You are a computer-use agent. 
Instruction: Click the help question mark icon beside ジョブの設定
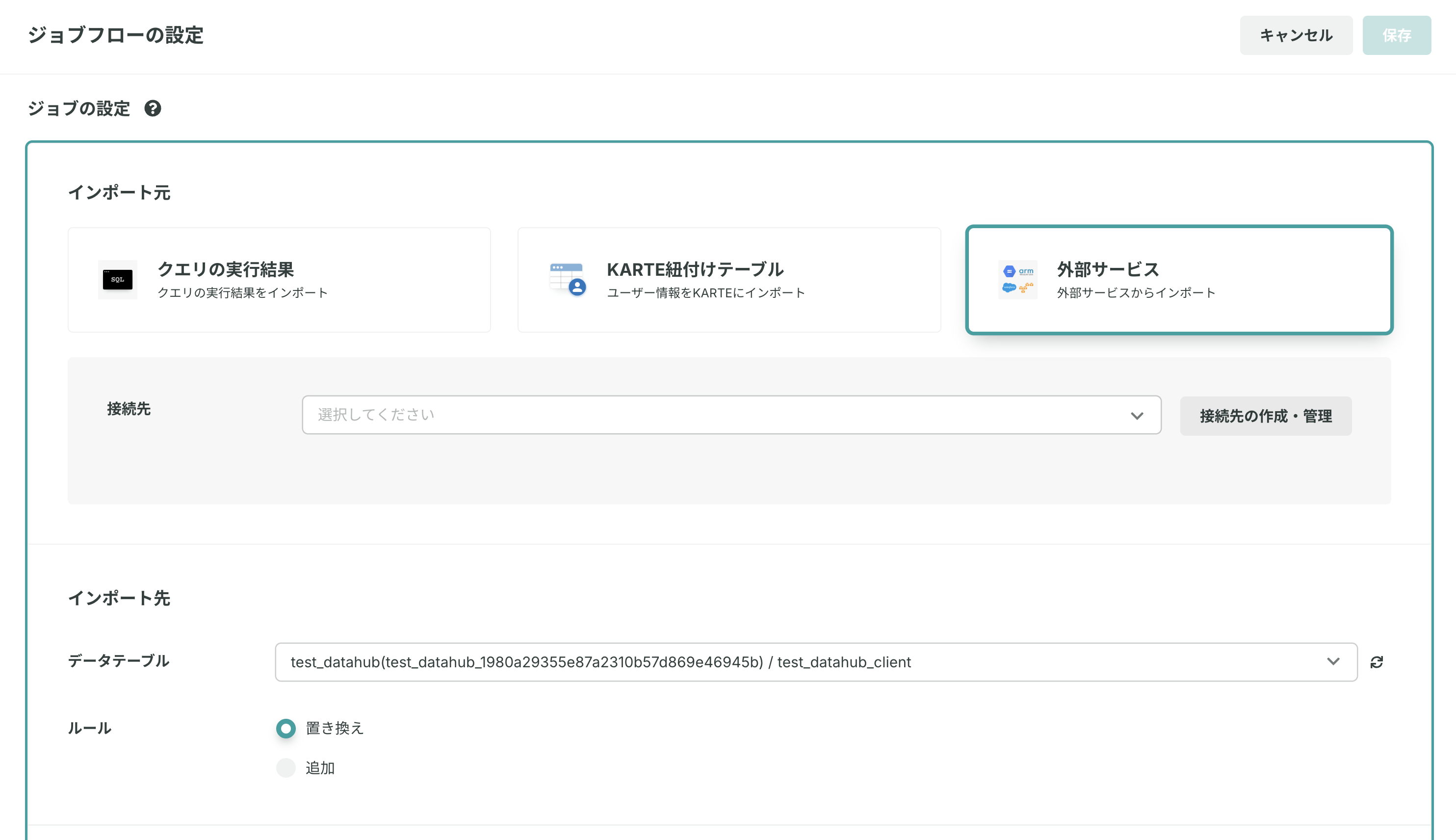pyautogui.click(x=153, y=108)
